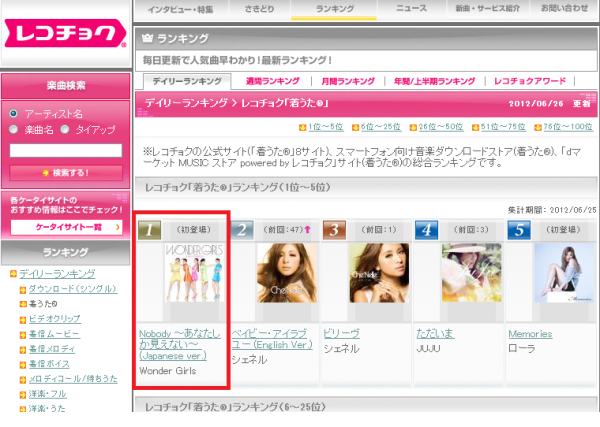Image resolution: width=600 pixels, height=427 pixels.
Task: Click the 検索する! button
Action: click(66, 173)
